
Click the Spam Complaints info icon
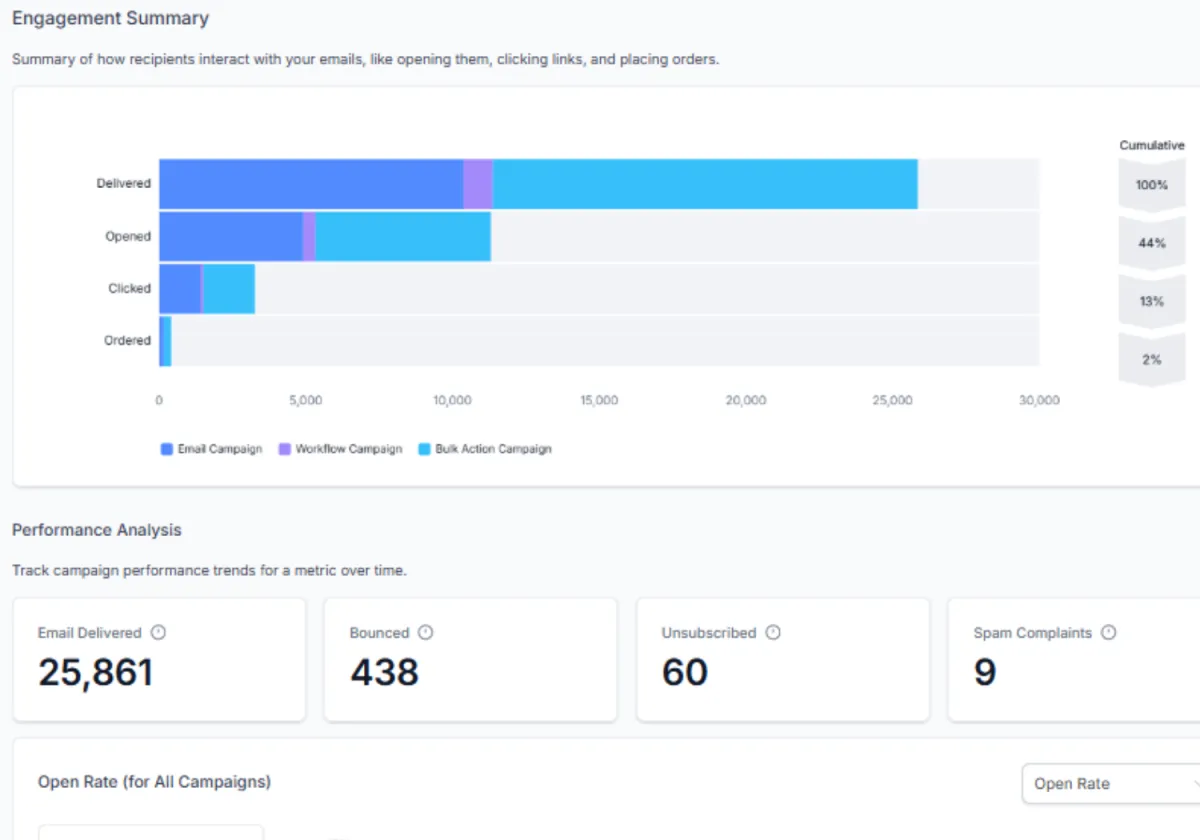(1108, 633)
